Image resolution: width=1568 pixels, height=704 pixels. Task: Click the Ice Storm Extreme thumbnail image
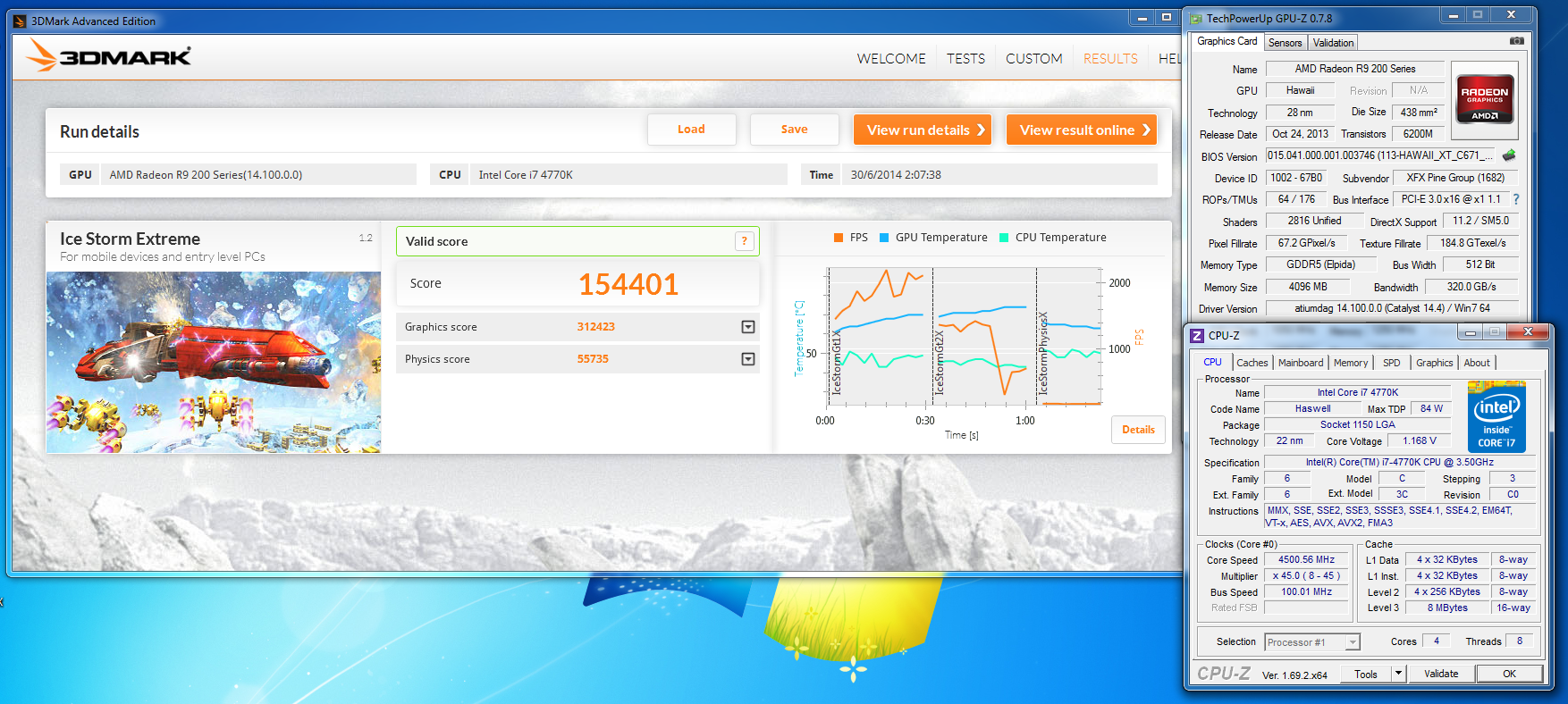pyautogui.click(x=214, y=362)
